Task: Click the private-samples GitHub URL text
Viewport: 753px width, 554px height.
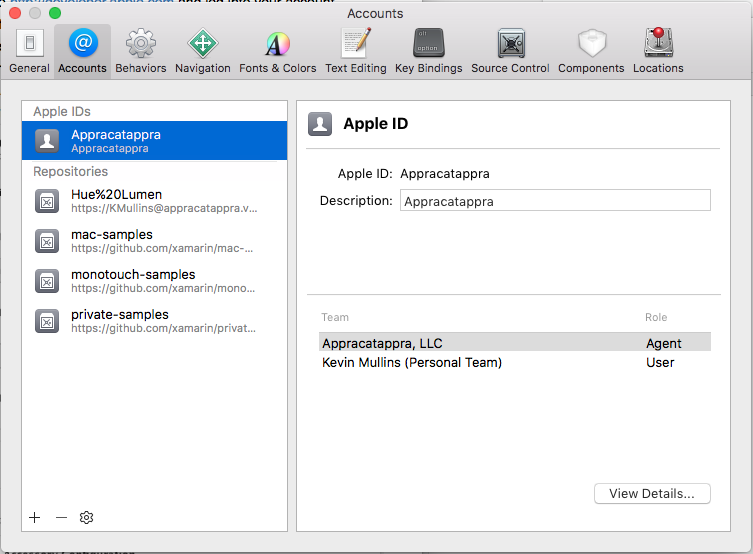Action: (x=163, y=328)
